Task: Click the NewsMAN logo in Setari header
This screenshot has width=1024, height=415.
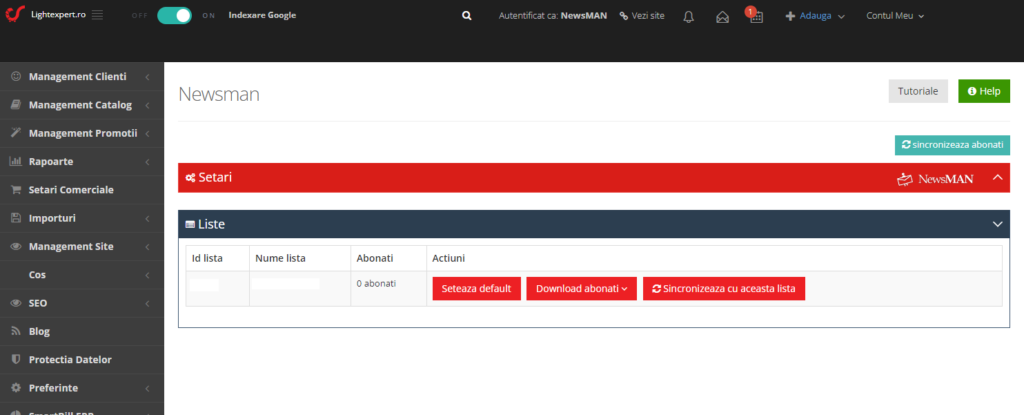Action: (935, 178)
